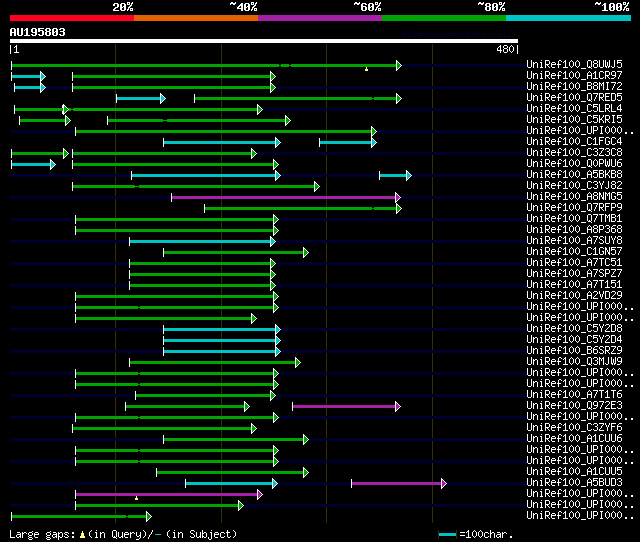Click the AU195803 query name label
This screenshot has height=542, width=640.
click(x=38, y=32)
